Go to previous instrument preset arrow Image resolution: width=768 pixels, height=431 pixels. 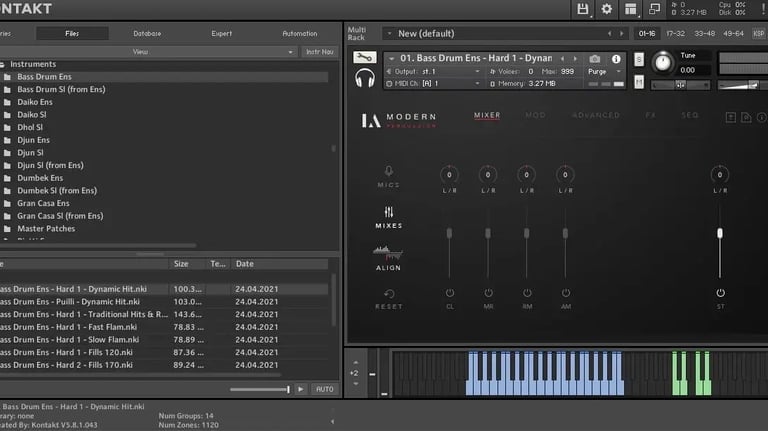(562, 59)
